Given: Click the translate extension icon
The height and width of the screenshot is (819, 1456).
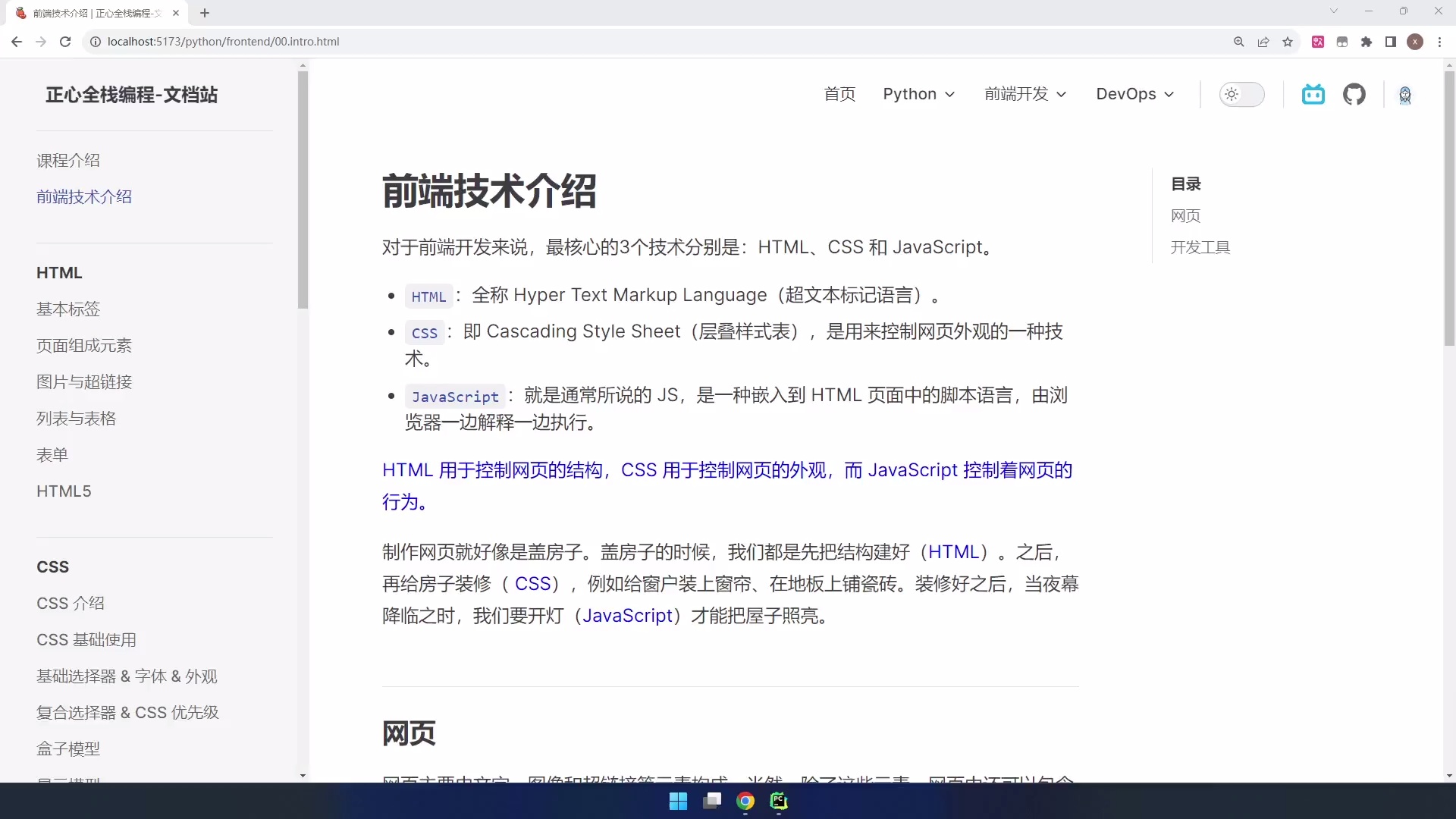Looking at the screenshot, I should pyautogui.click(x=1318, y=42).
